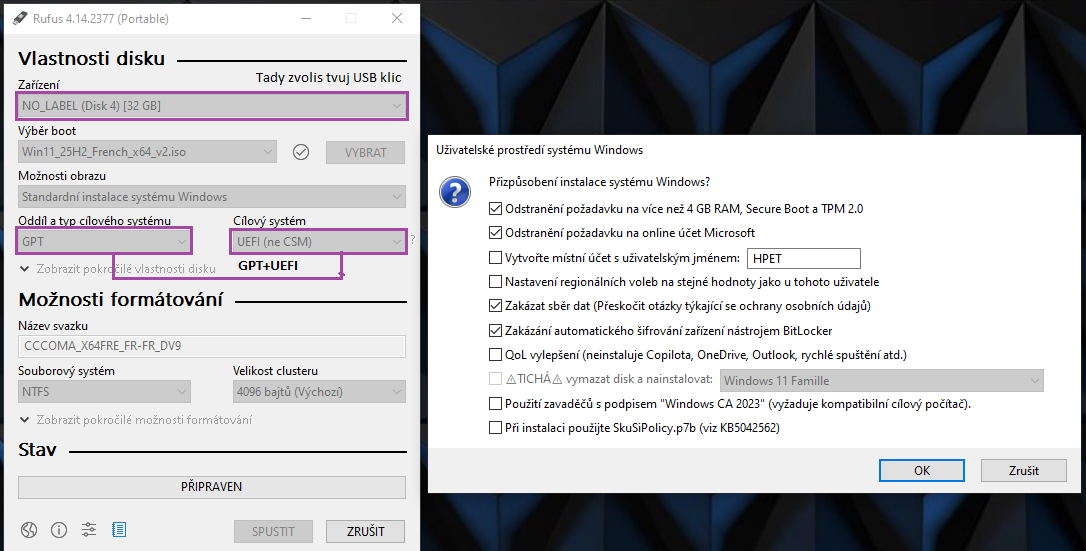Screen dimensions: 1086x551
Task: Click the Rufus title bar app icon
Action: pyautogui.click(x=19, y=19)
